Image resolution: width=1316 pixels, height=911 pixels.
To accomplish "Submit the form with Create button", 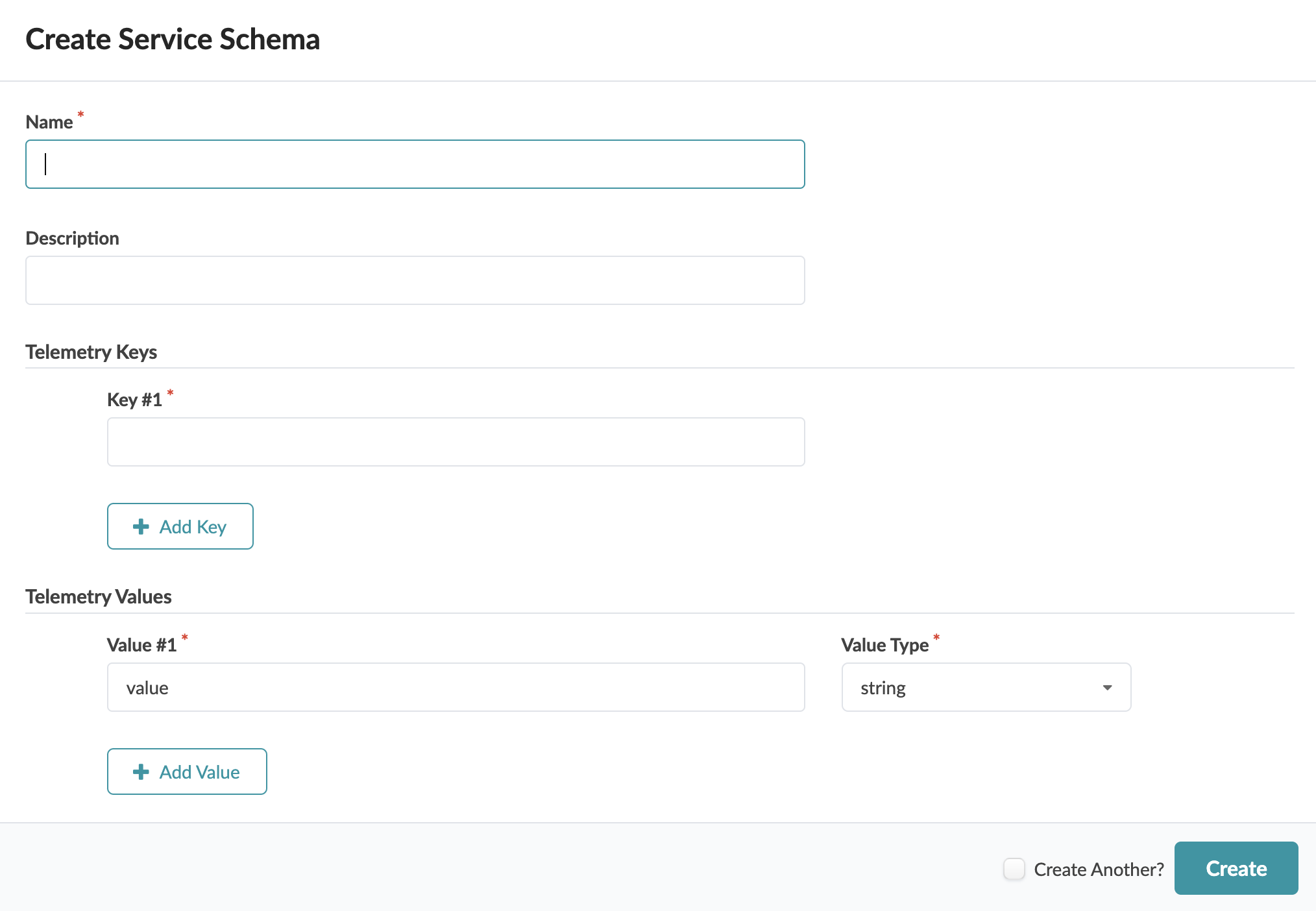I will click(x=1236, y=869).
